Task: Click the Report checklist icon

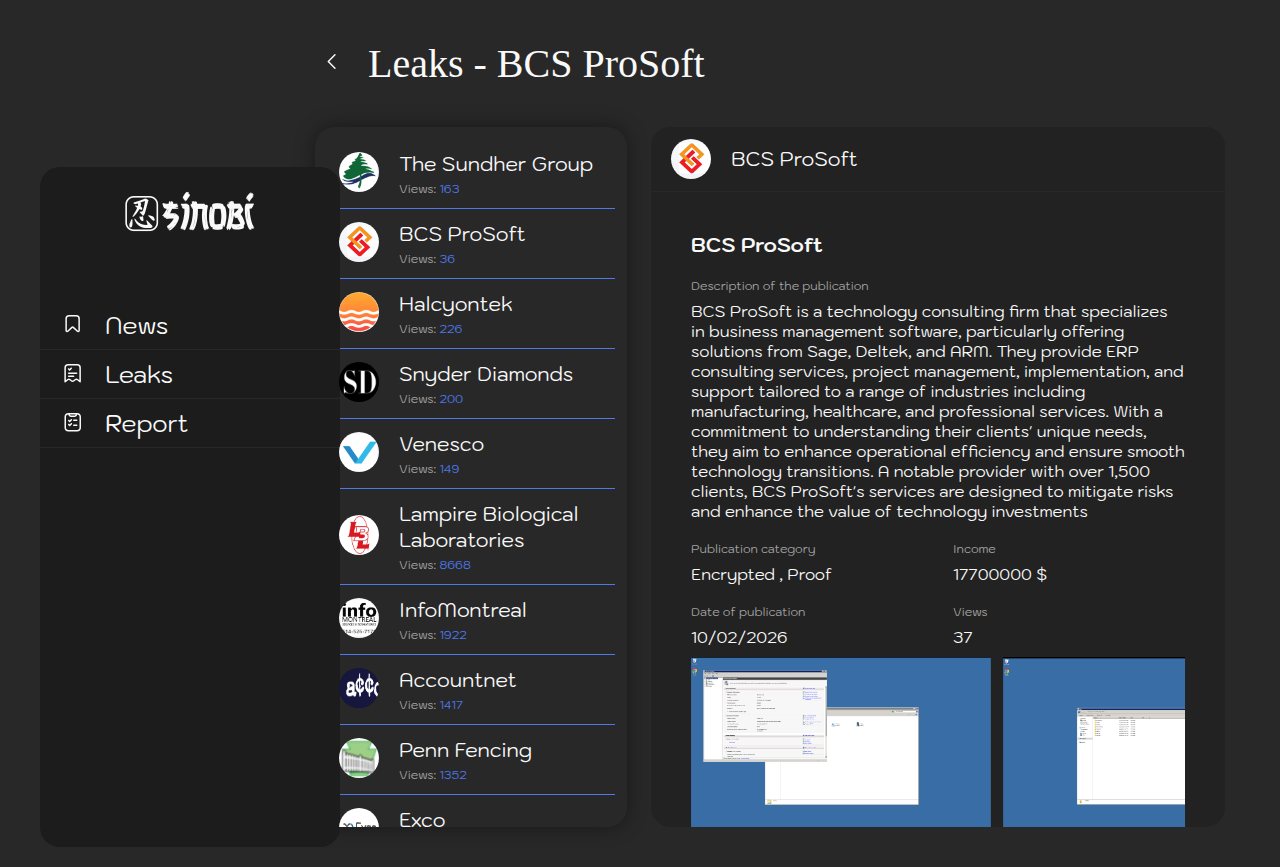Action: [72, 423]
